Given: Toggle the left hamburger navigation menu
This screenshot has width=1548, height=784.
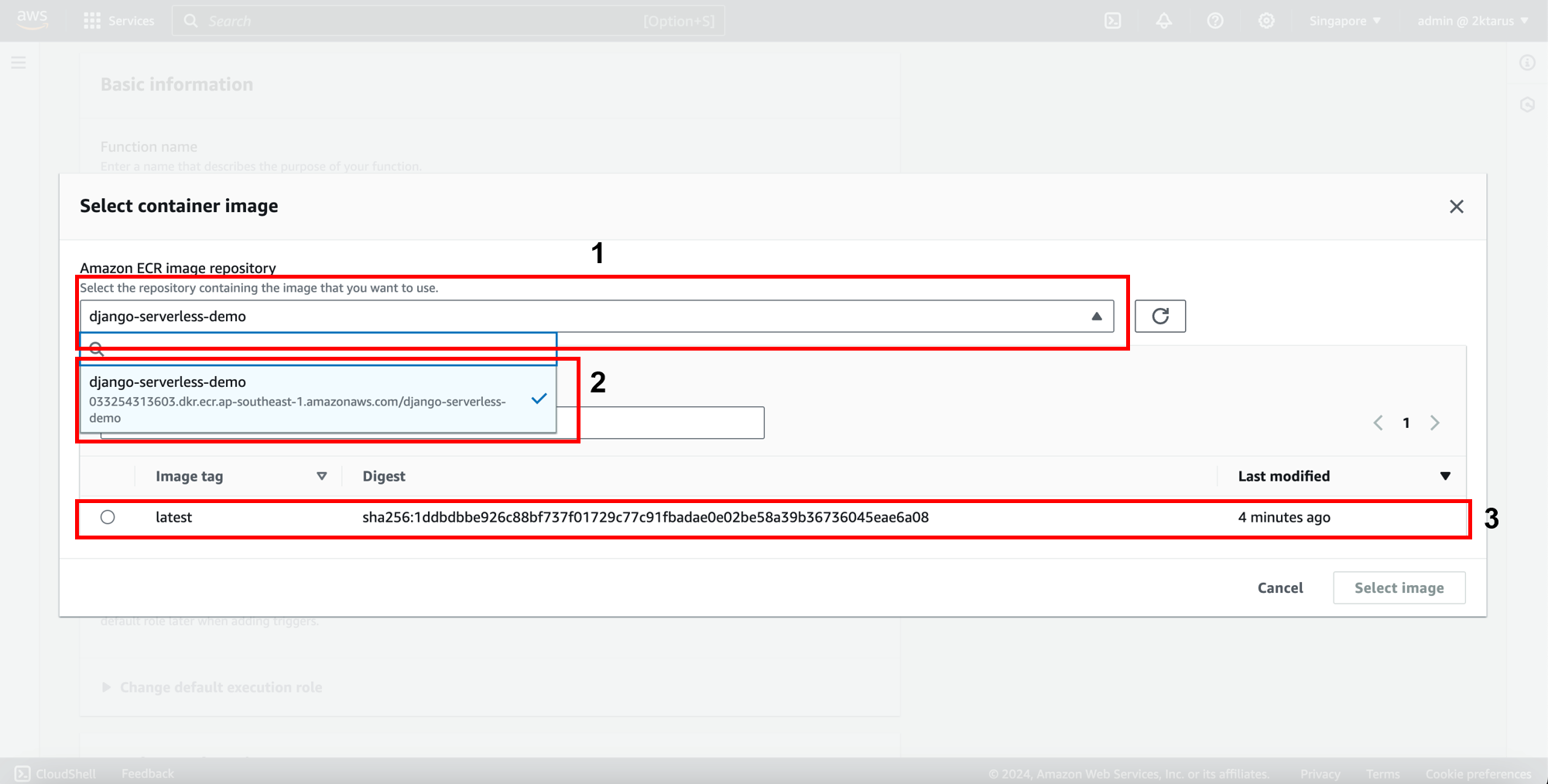Looking at the screenshot, I should [x=19, y=63].
